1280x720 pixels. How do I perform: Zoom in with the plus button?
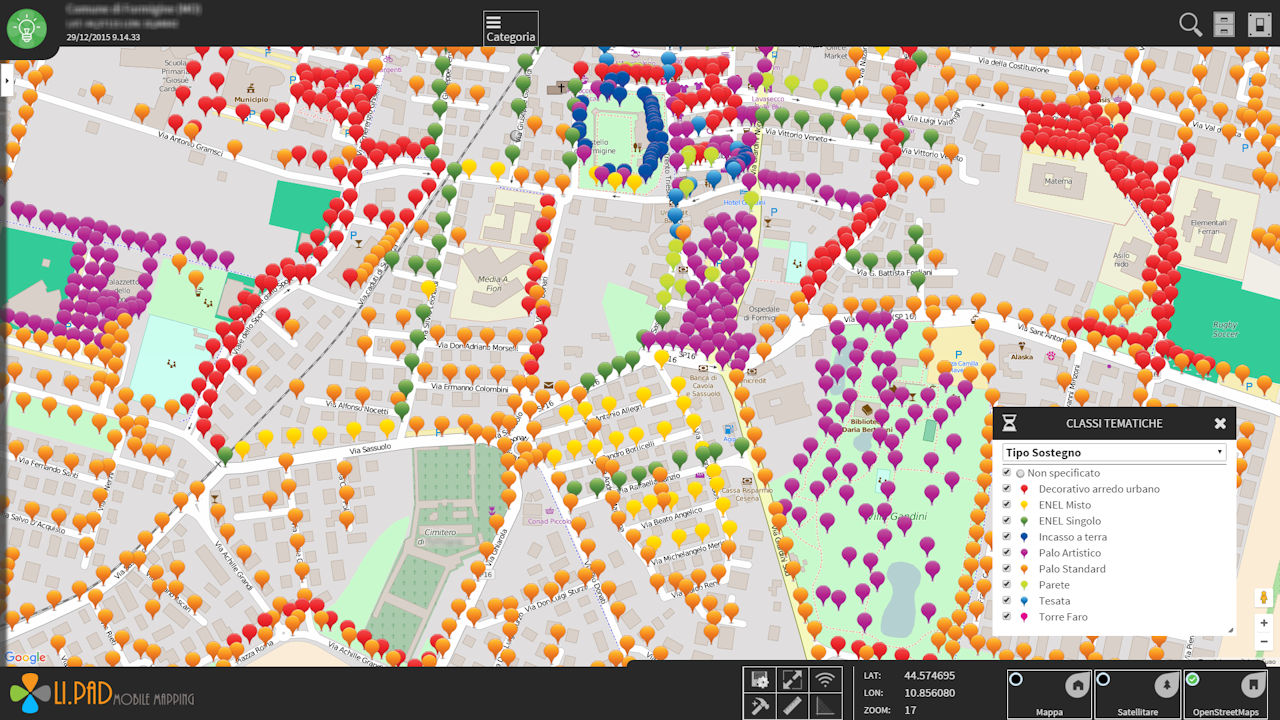1264,623
